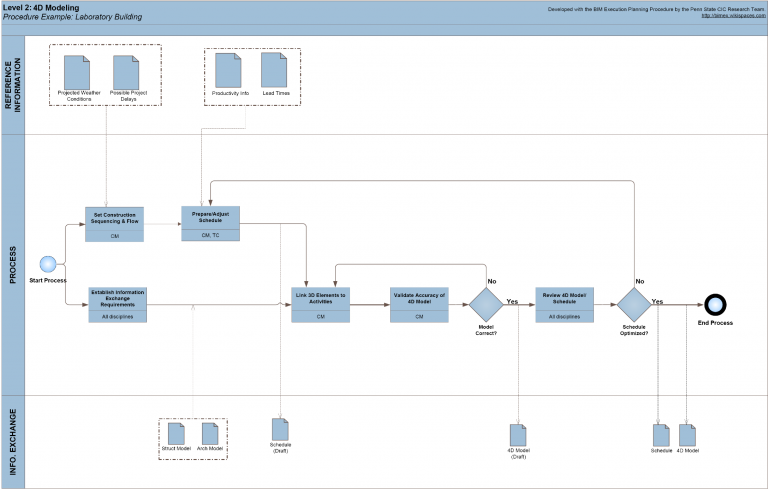
Task: Select the End Process circle
Action: 714,304
